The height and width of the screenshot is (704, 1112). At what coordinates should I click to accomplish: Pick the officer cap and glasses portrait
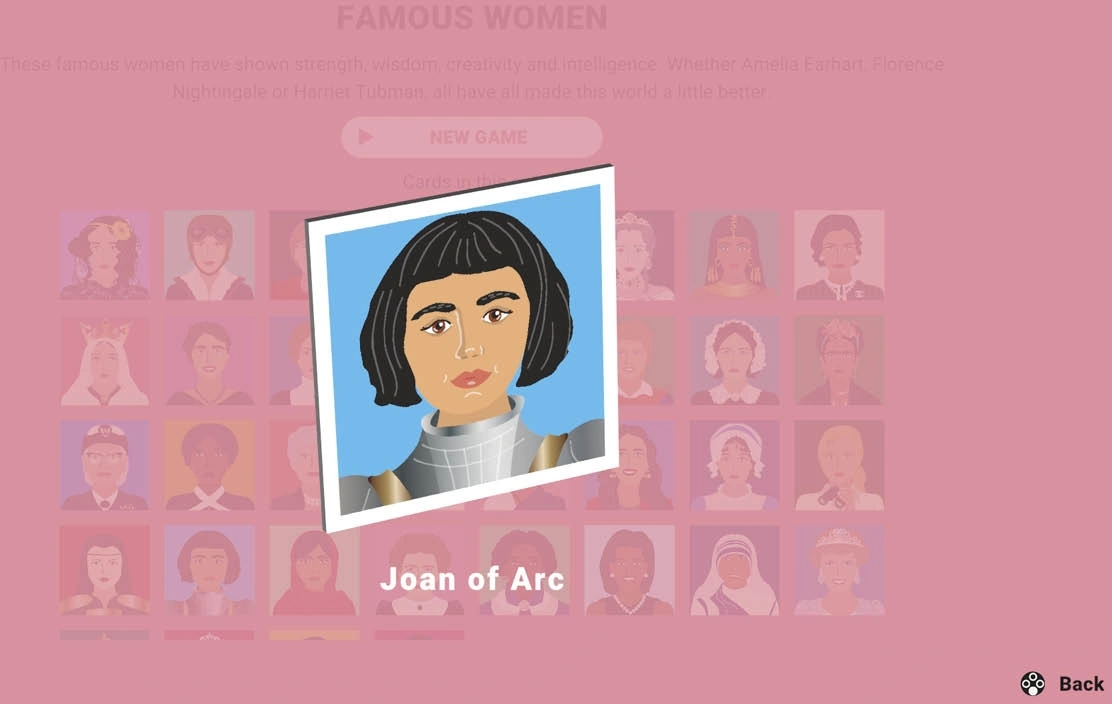(x=104, y=465)
